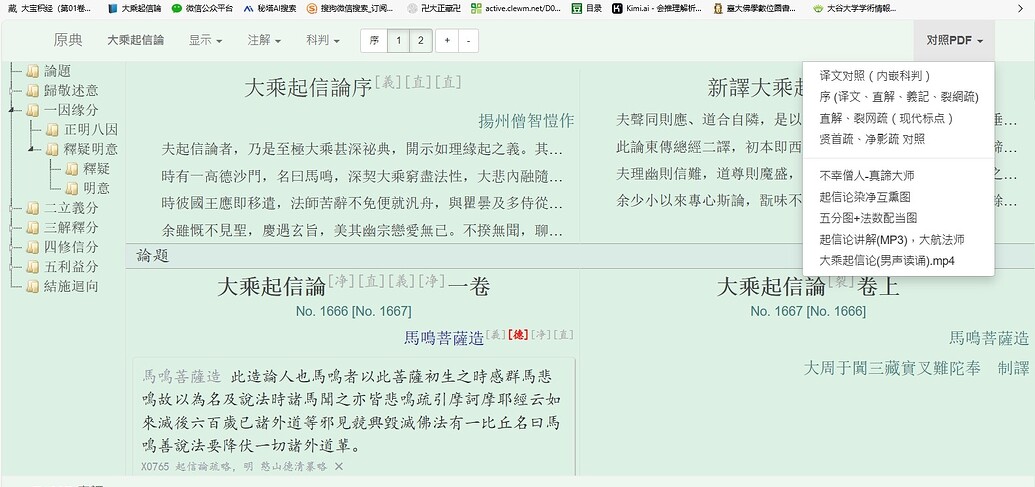The image size is (1035, 487).
Task: Expand the 三解釋分 tree node
Action: tap(12, 228)
